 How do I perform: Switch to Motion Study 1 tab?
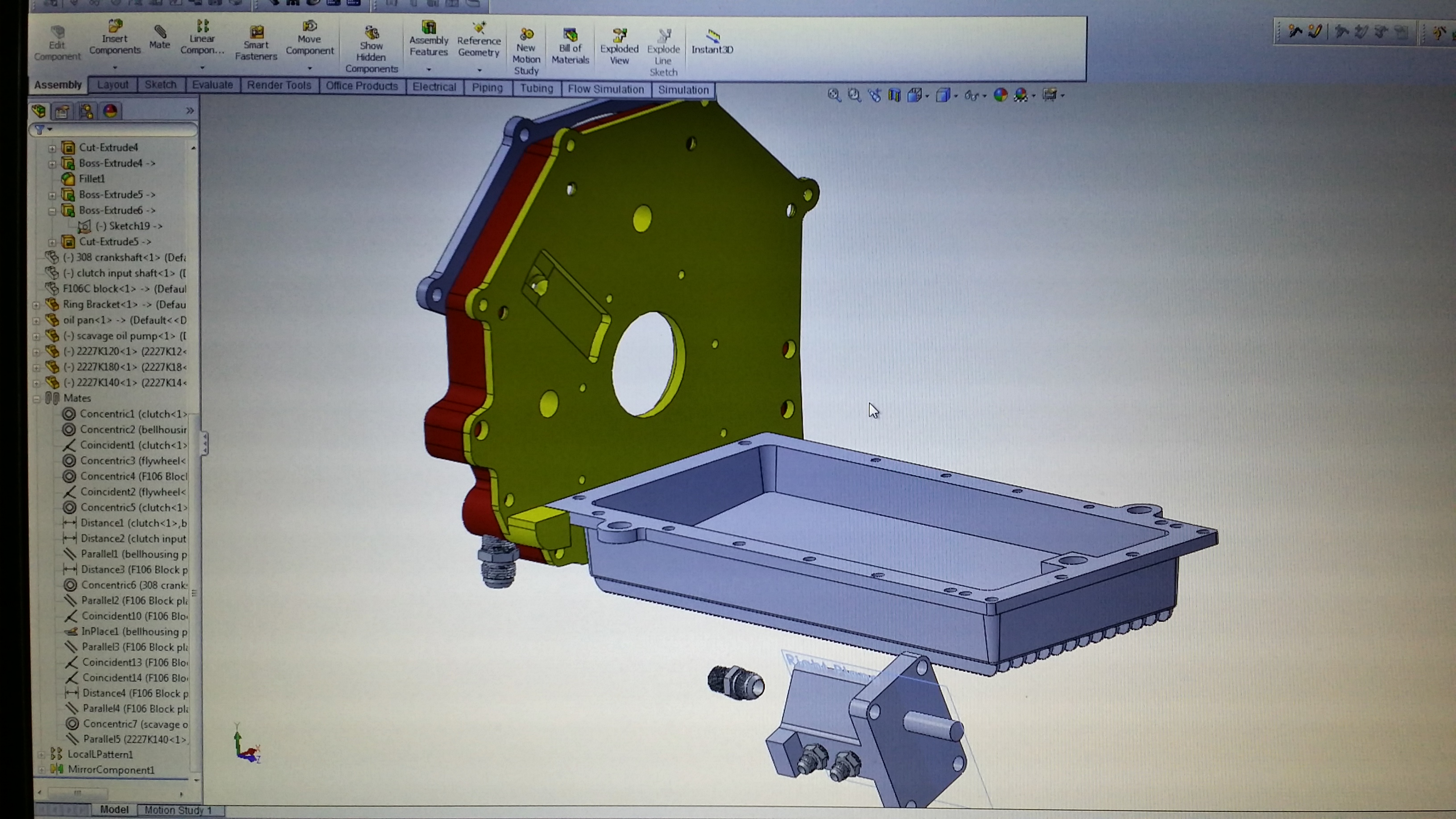click(x=178, y=810)
